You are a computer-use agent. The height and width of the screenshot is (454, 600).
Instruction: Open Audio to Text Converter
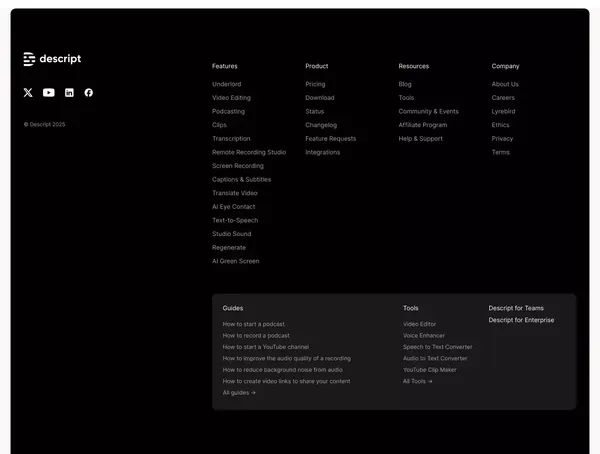tap(435, 359)
